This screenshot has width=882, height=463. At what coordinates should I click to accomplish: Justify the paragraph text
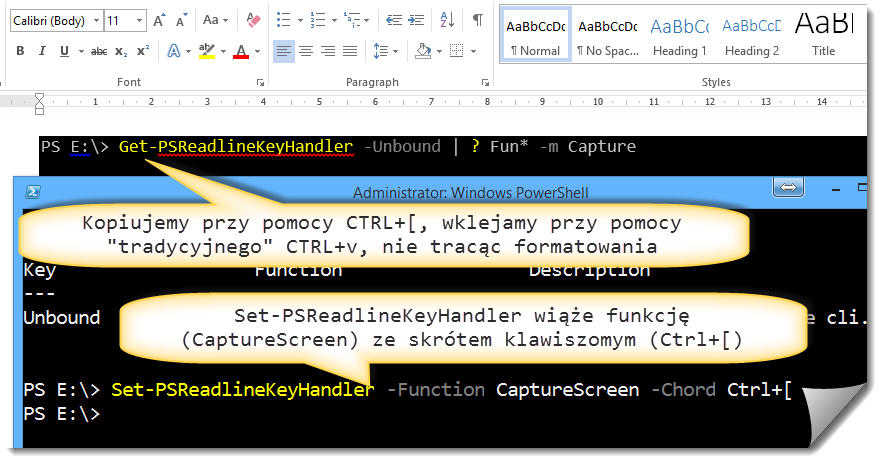click(350, 51)
